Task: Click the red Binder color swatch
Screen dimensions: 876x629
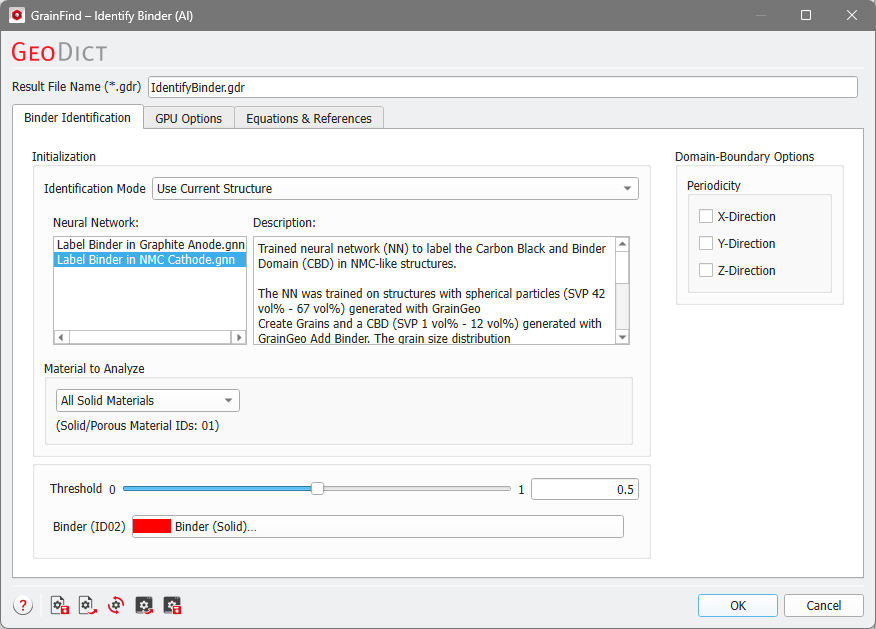Action: pos(152,526)
